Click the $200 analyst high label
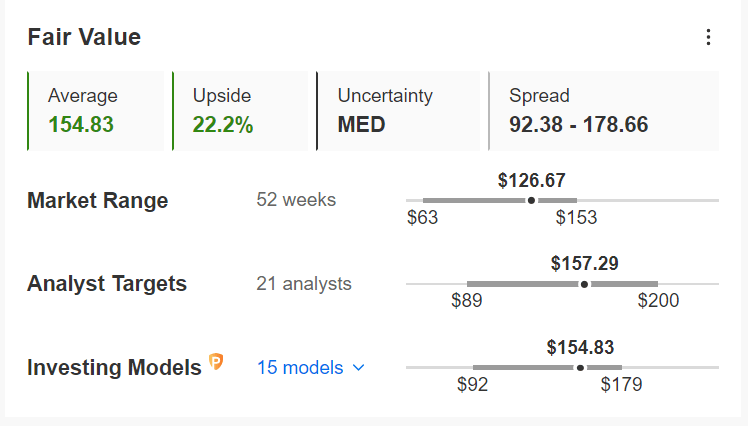Viewport: 748px width, 426px height. click(658, 301)
